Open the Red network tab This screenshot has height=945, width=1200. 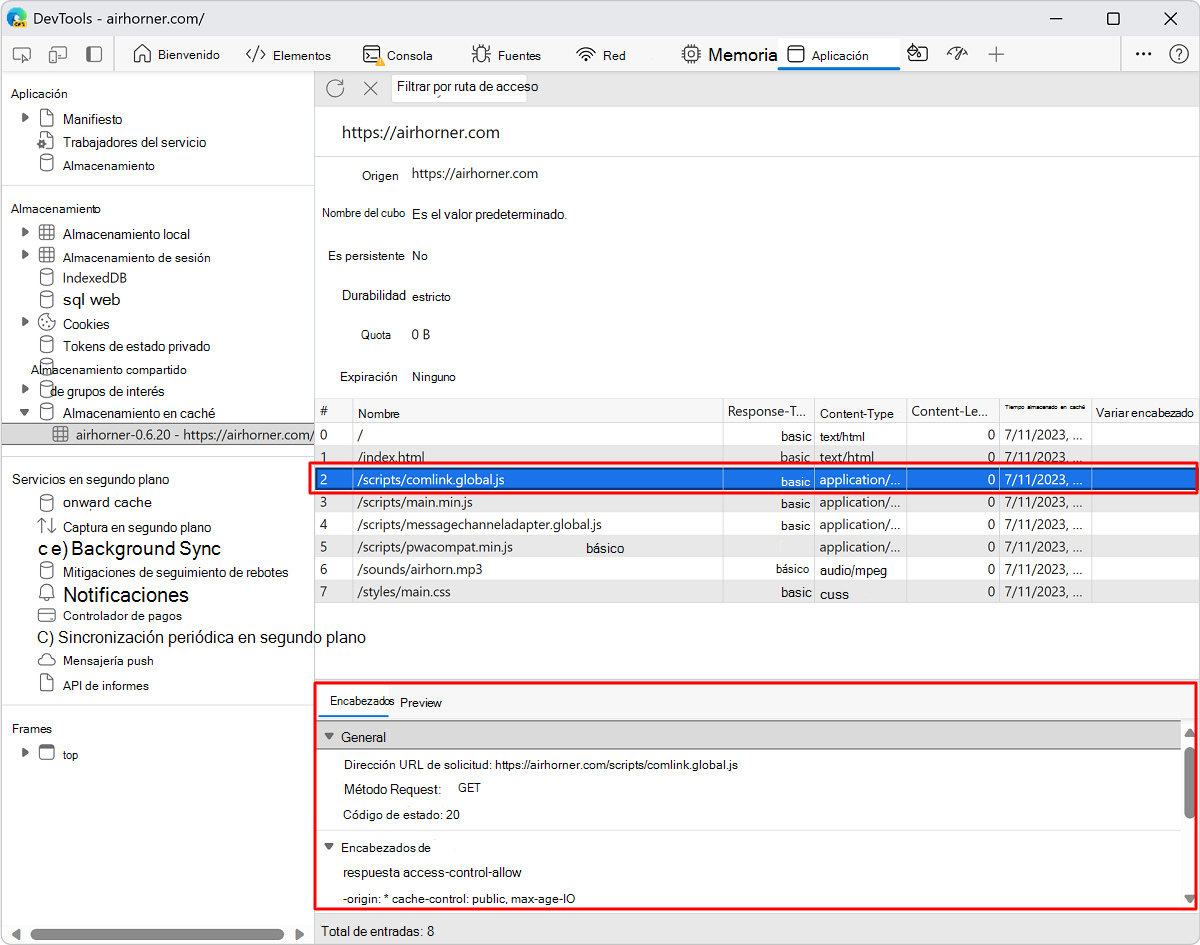pyautogui.click(x=601, y=55)
